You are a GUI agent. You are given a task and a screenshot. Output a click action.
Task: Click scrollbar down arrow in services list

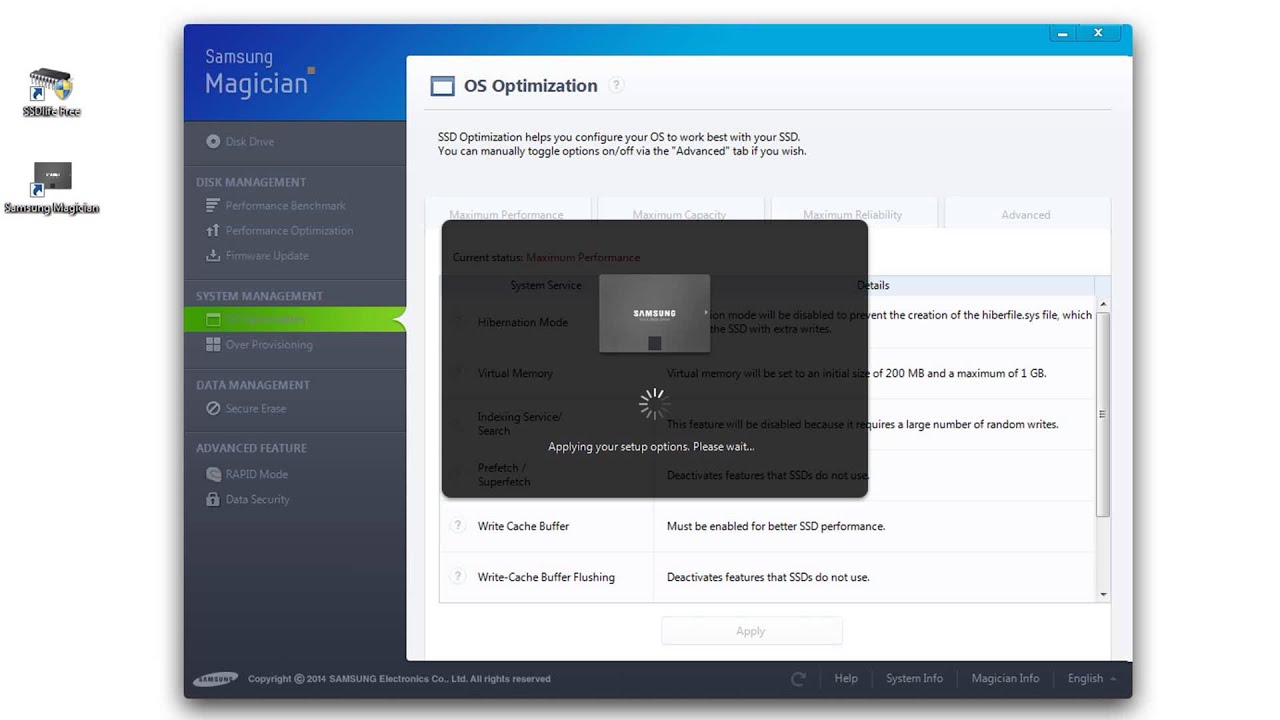point(1103,594)
